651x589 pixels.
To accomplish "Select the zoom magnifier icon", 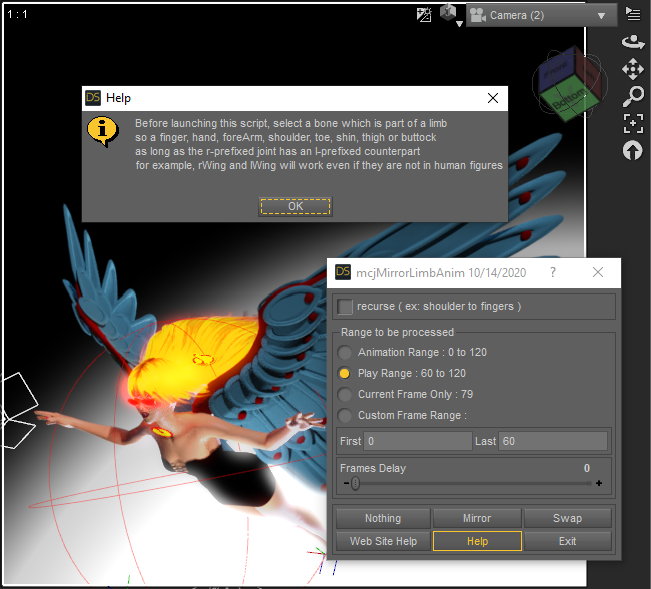I will point(633,96).
